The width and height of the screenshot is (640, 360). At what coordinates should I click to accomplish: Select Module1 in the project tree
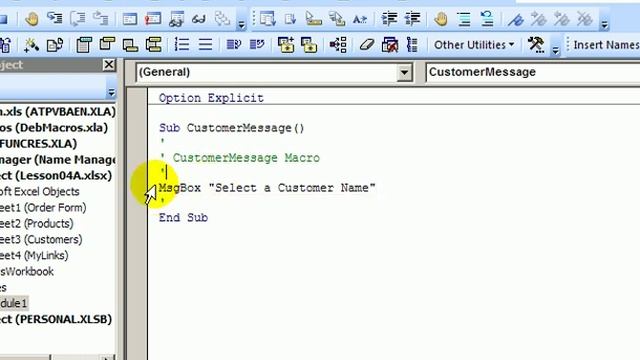13,303
